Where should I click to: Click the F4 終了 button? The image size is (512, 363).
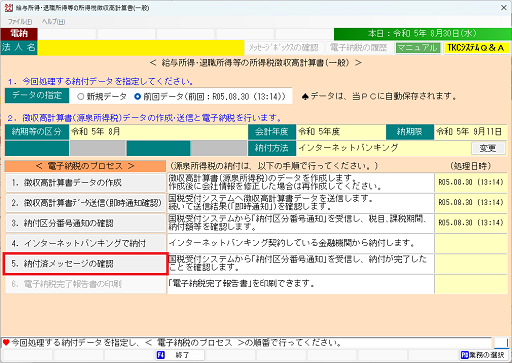click(179, 355)
